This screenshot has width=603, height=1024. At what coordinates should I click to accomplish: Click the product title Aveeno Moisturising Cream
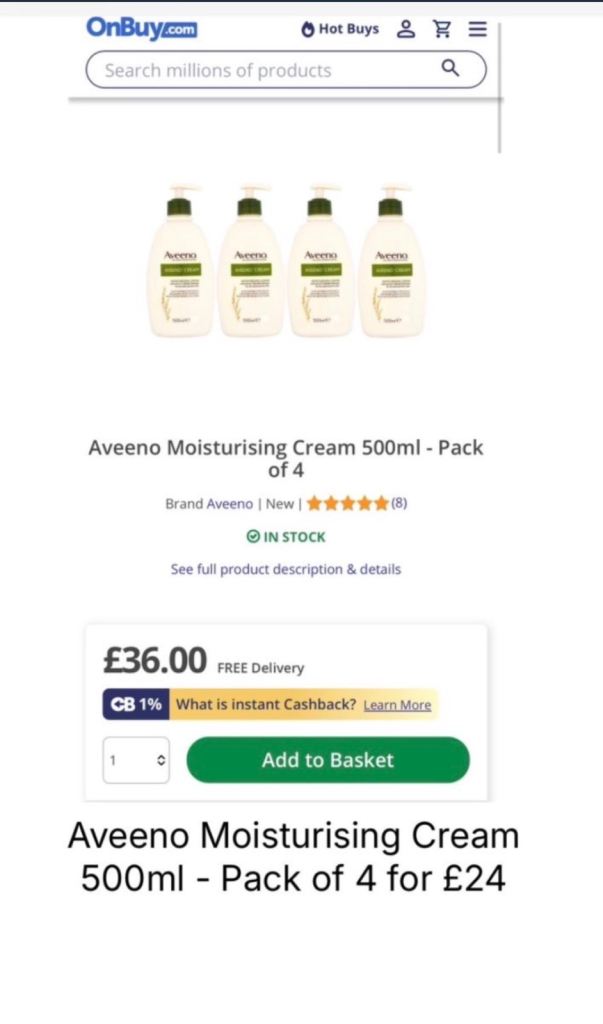285,458
